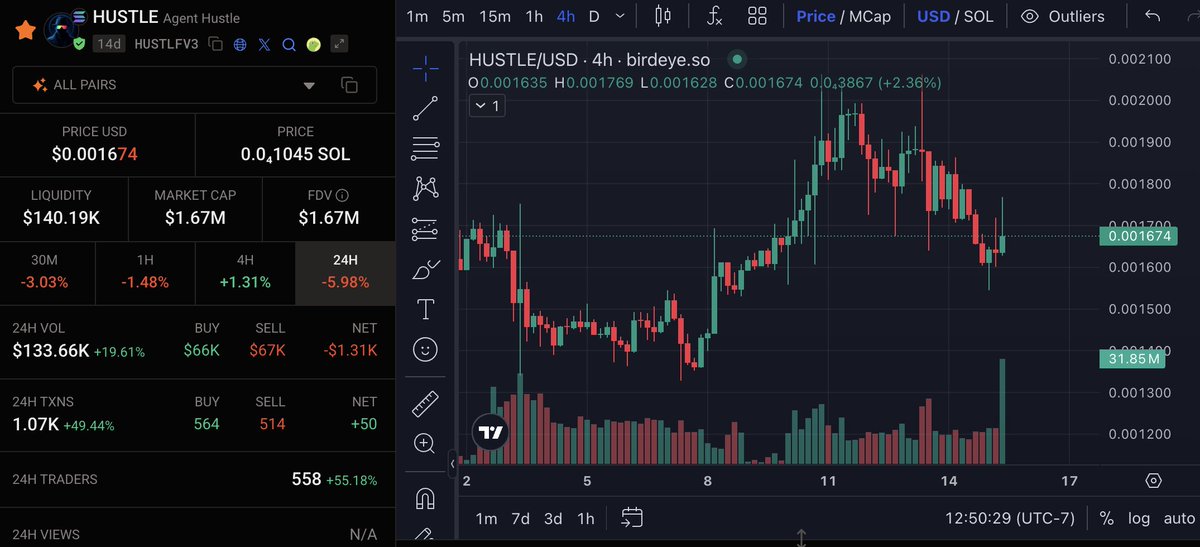Screen dimensions: 1200x547
Task: Toggle log scale mode
Action: click(1139, 518)
